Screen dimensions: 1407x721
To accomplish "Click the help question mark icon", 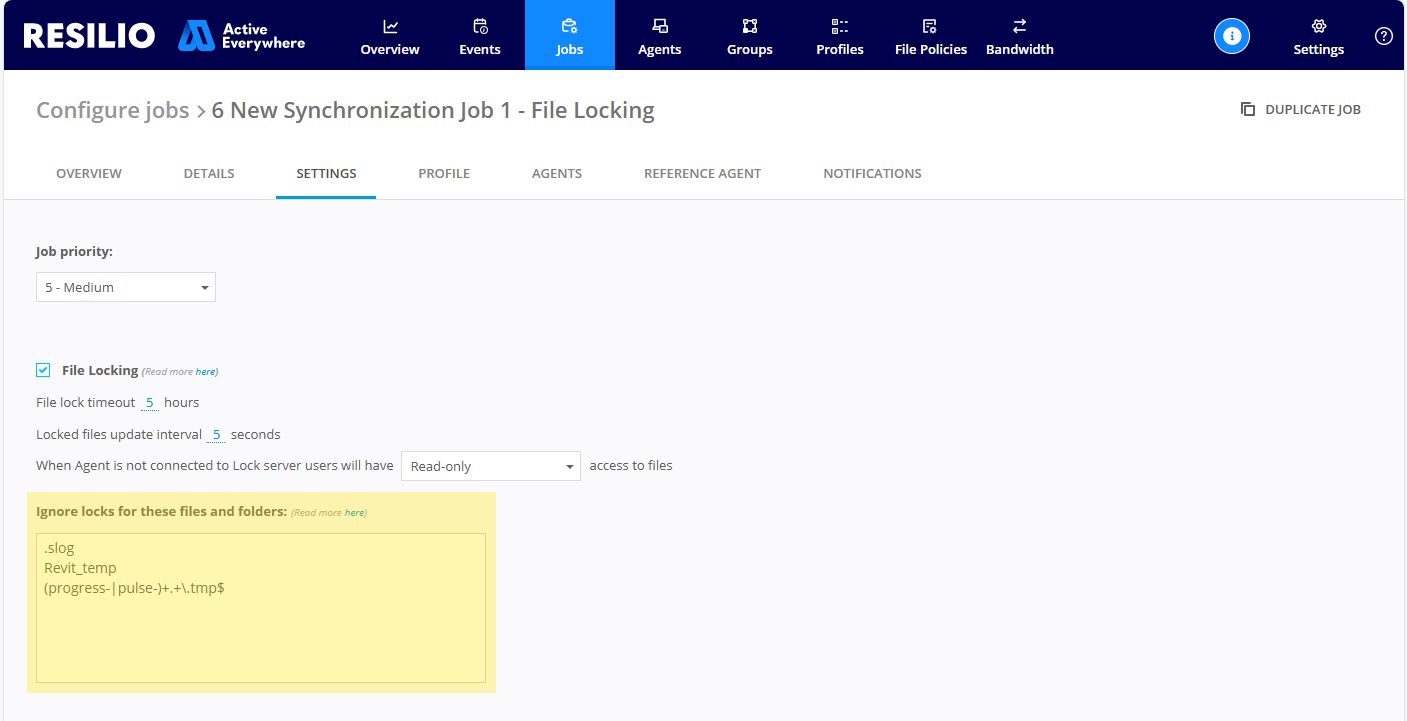I will click(x=1383, y=35).
